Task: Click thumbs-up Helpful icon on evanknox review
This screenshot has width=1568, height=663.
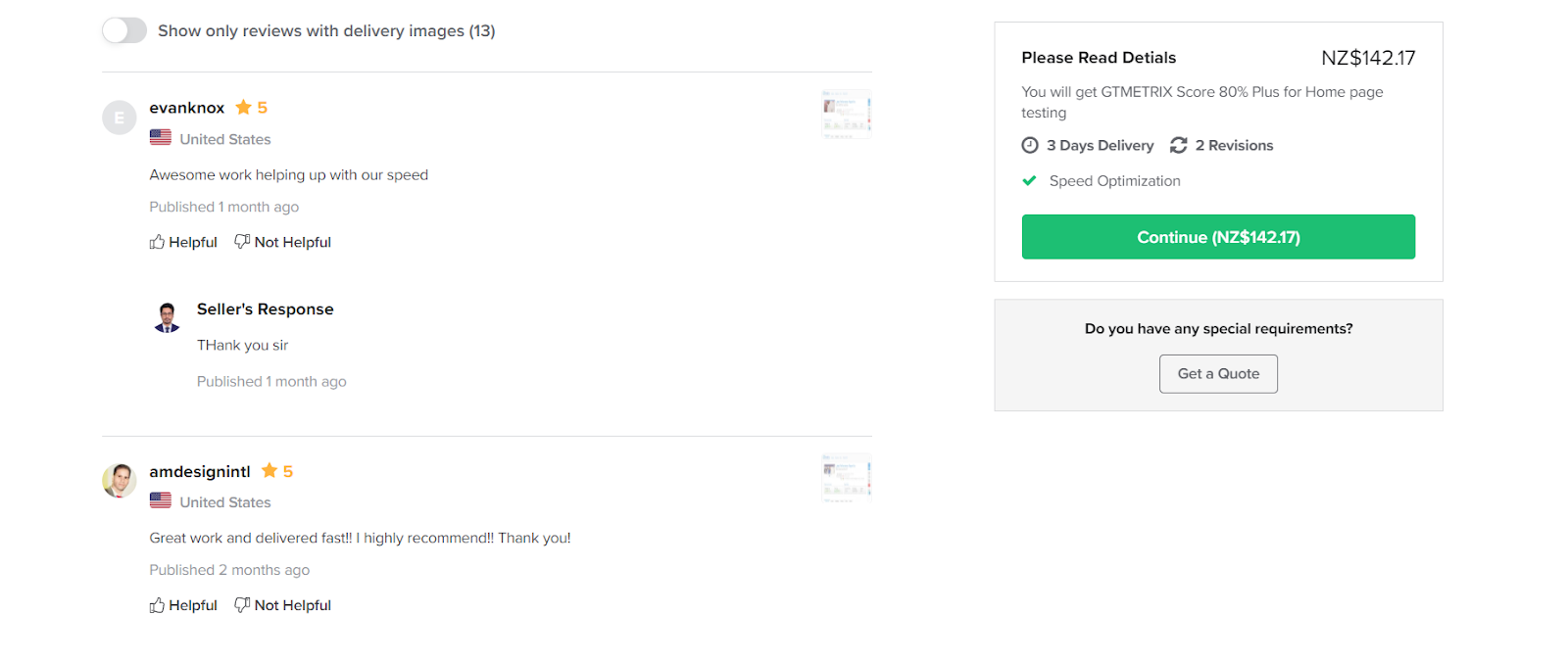Action: coord(157,242)
